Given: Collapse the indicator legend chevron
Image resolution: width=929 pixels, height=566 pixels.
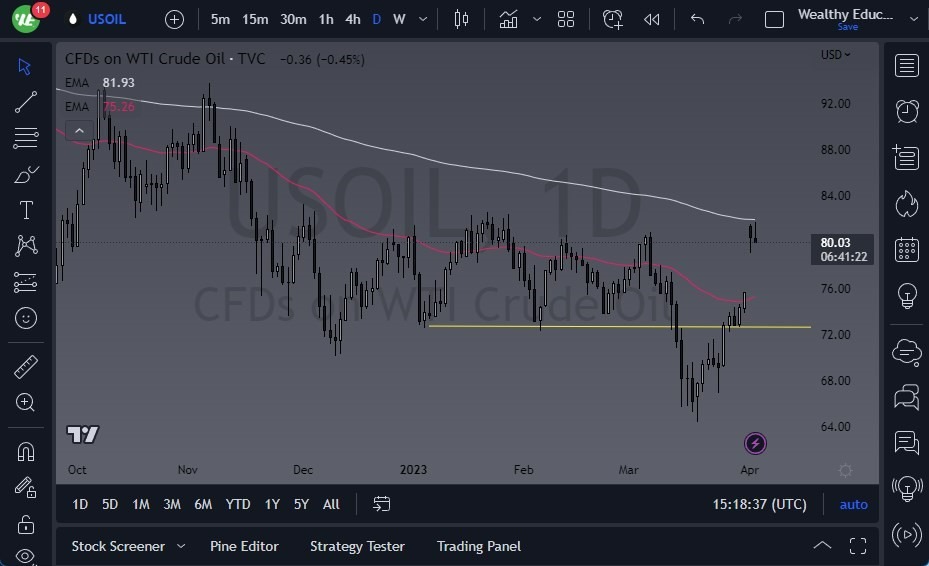Looking at the screenshot, I should (x=79, y=130).
